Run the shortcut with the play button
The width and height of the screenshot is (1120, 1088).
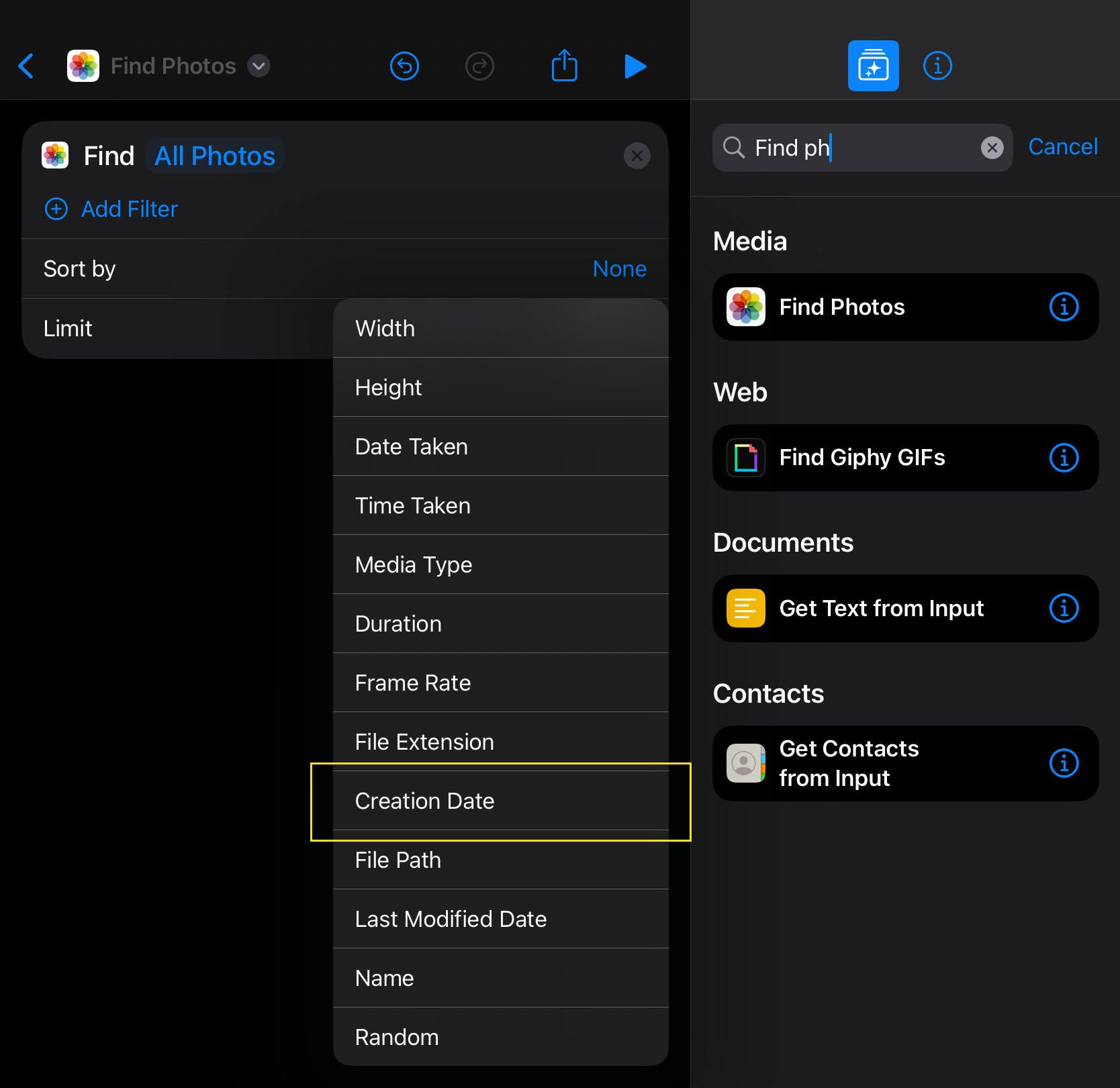[635, 66]
